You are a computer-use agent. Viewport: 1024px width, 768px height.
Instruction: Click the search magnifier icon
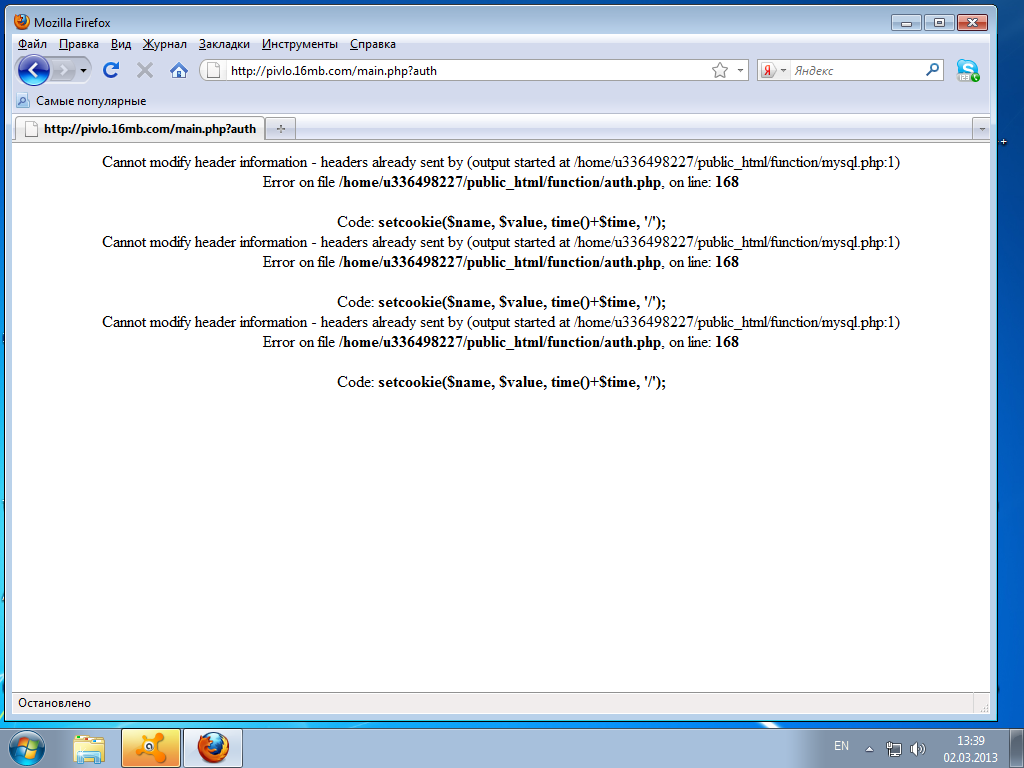click(933, 70)
